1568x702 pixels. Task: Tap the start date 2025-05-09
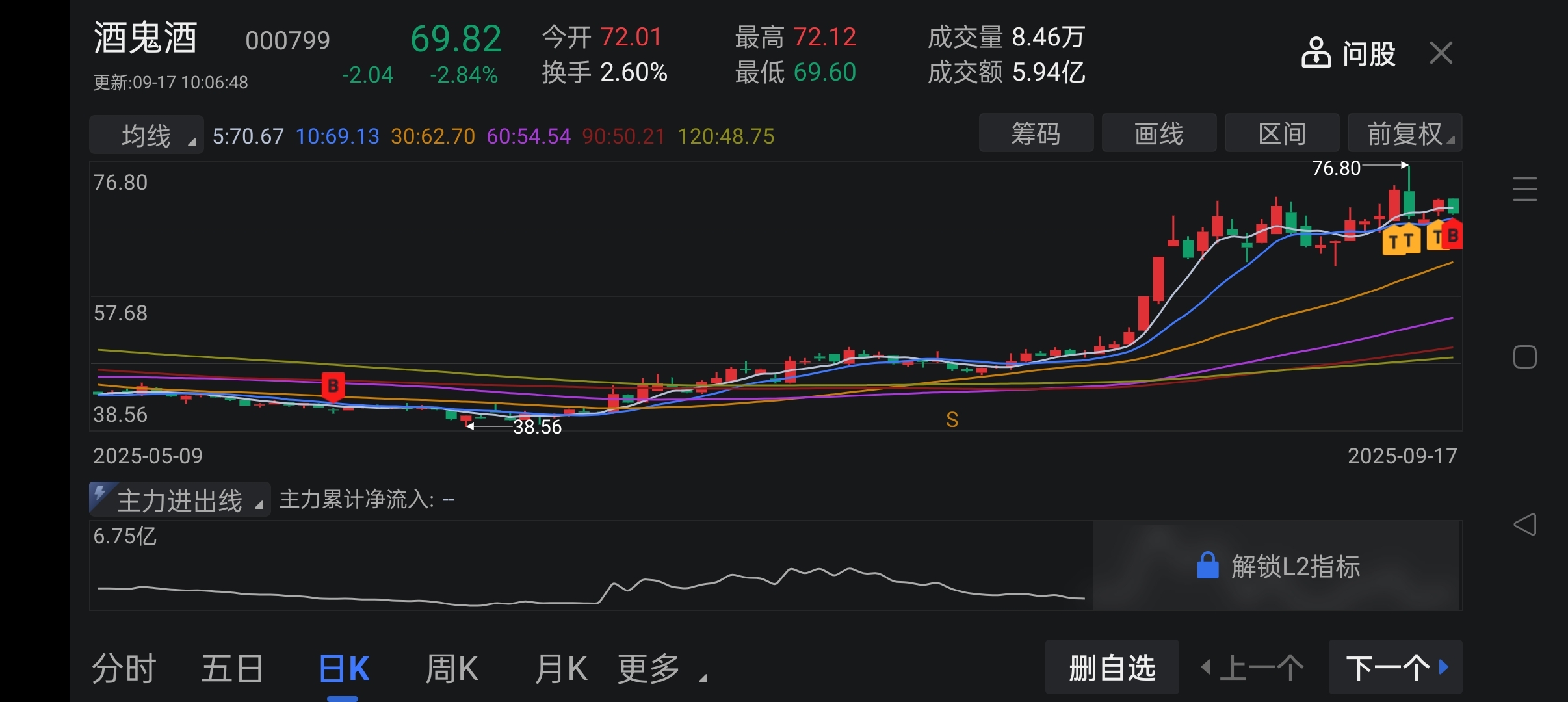point(148,456)
